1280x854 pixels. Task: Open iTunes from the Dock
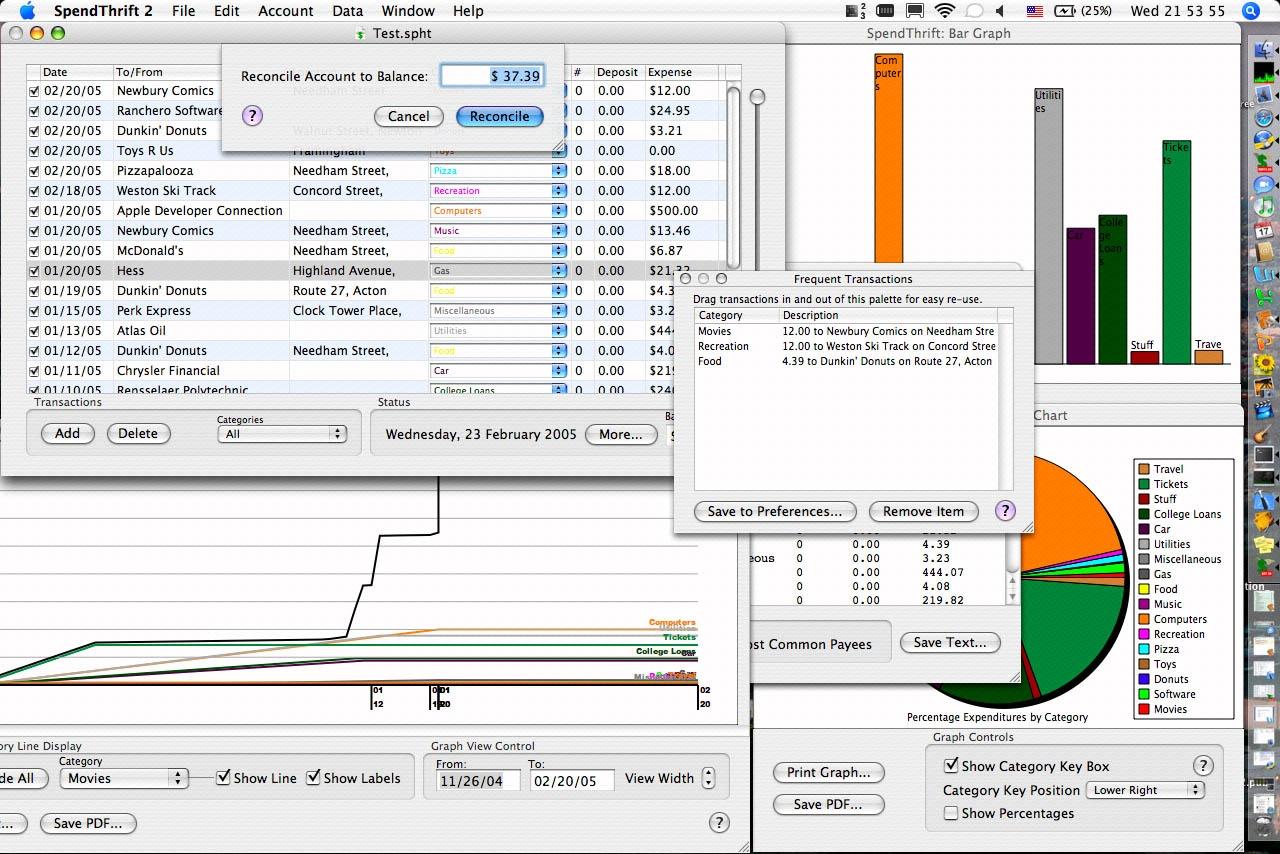(x=1264, y=208)
